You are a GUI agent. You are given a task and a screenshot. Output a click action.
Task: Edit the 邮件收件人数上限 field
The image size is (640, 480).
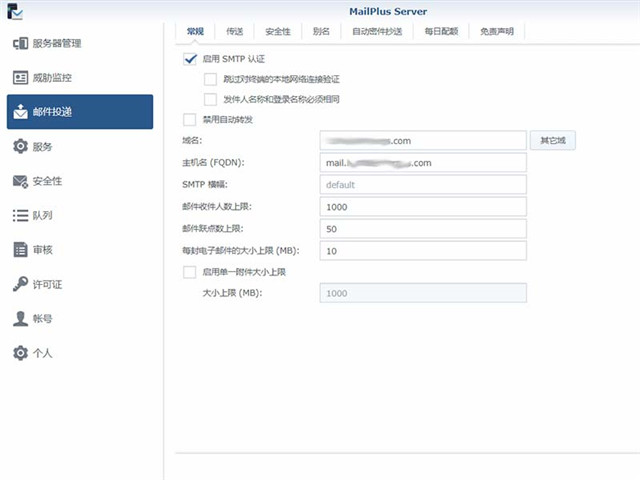(423, 207)
